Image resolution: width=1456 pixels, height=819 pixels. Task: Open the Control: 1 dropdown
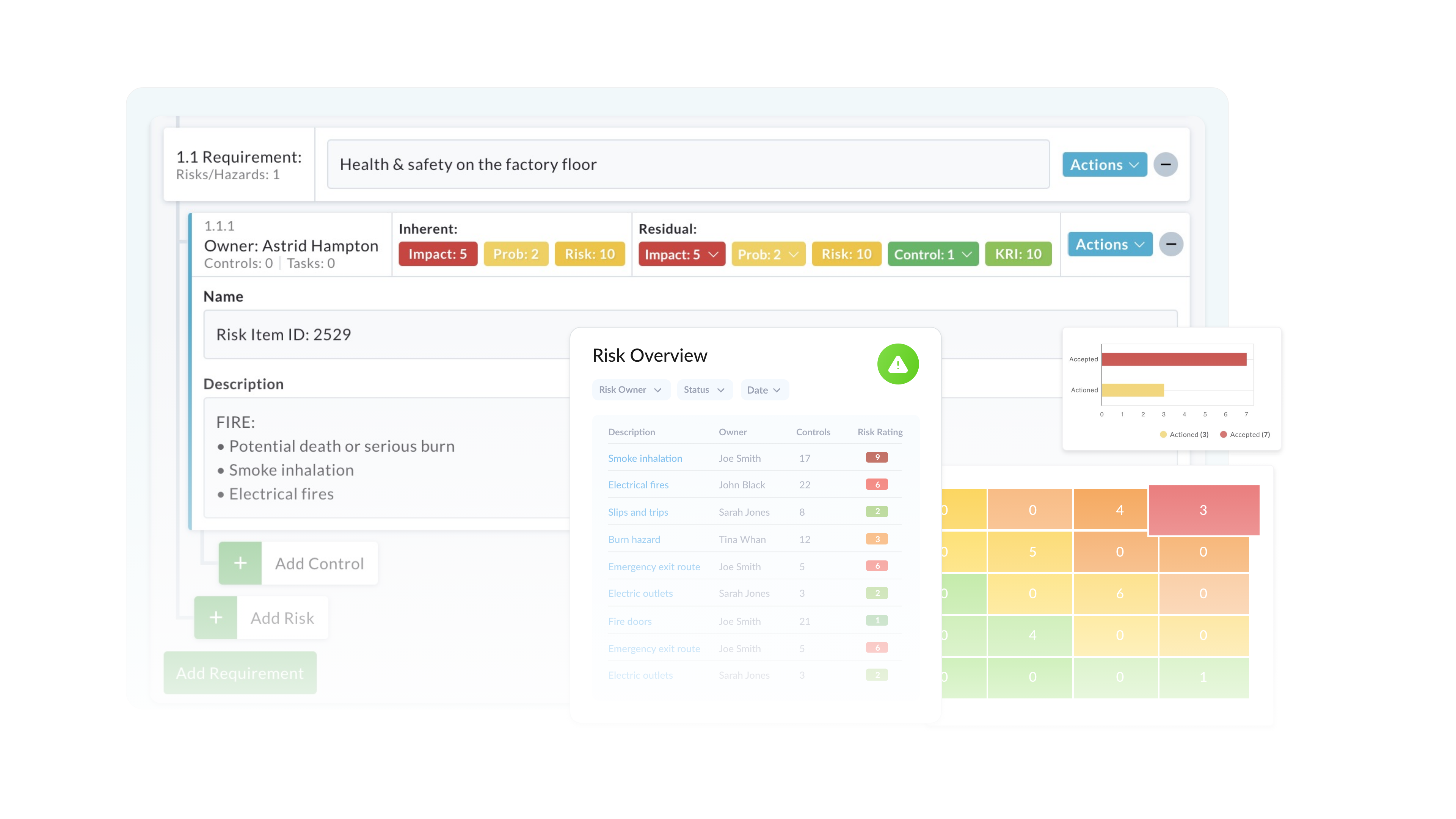click(933, 254)
